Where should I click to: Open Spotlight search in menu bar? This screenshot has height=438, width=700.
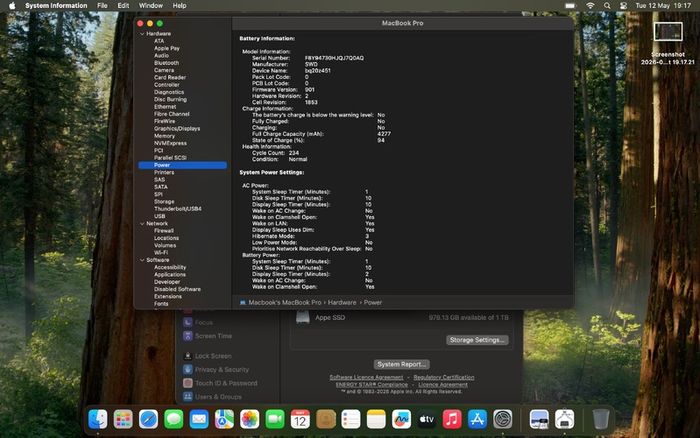pyautogui.click(x=607, y=6)
